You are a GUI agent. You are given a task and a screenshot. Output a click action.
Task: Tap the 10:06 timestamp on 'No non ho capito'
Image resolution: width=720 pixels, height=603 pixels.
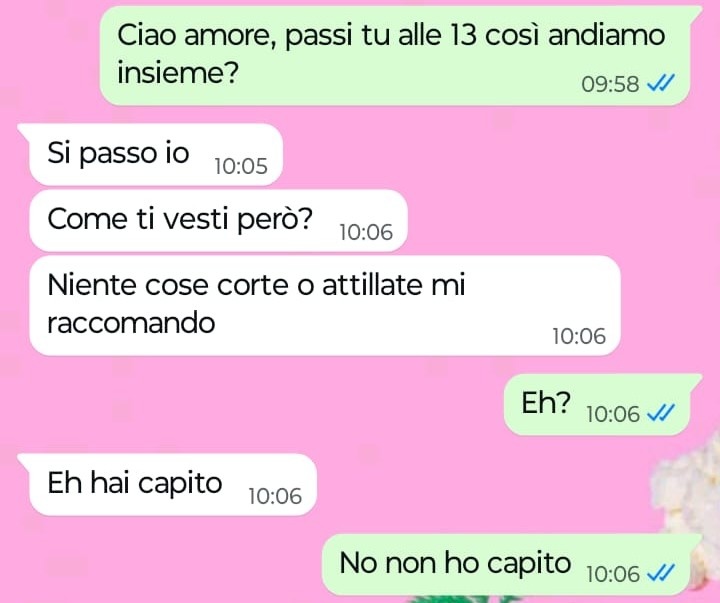click(613, 574)
